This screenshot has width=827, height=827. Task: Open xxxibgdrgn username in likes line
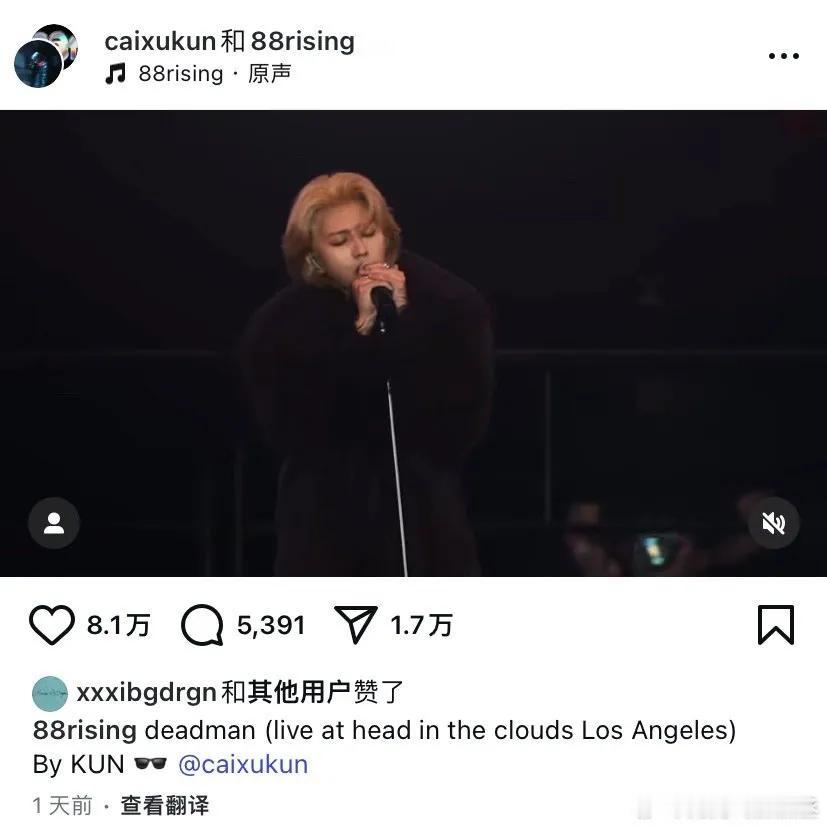tap(147, 693)
